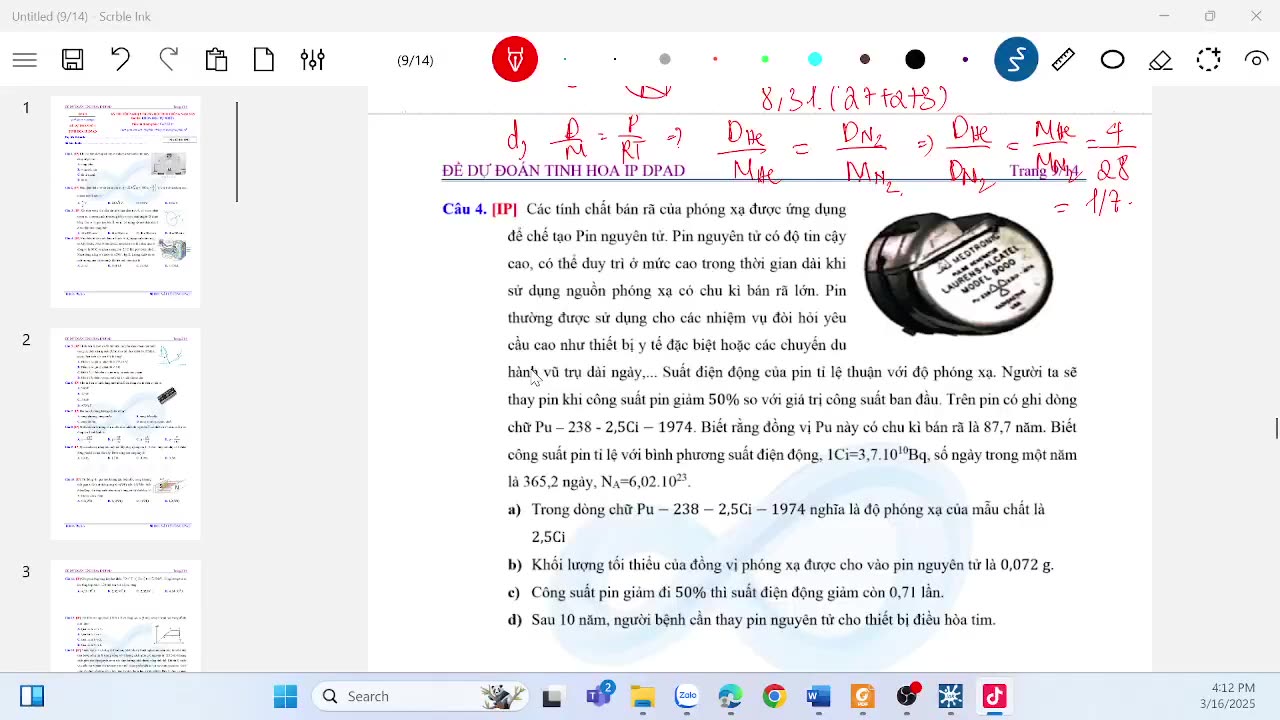Undo the last stroke
The image size is (1280, 720).
pyautogui.click(x=121, y=60)
